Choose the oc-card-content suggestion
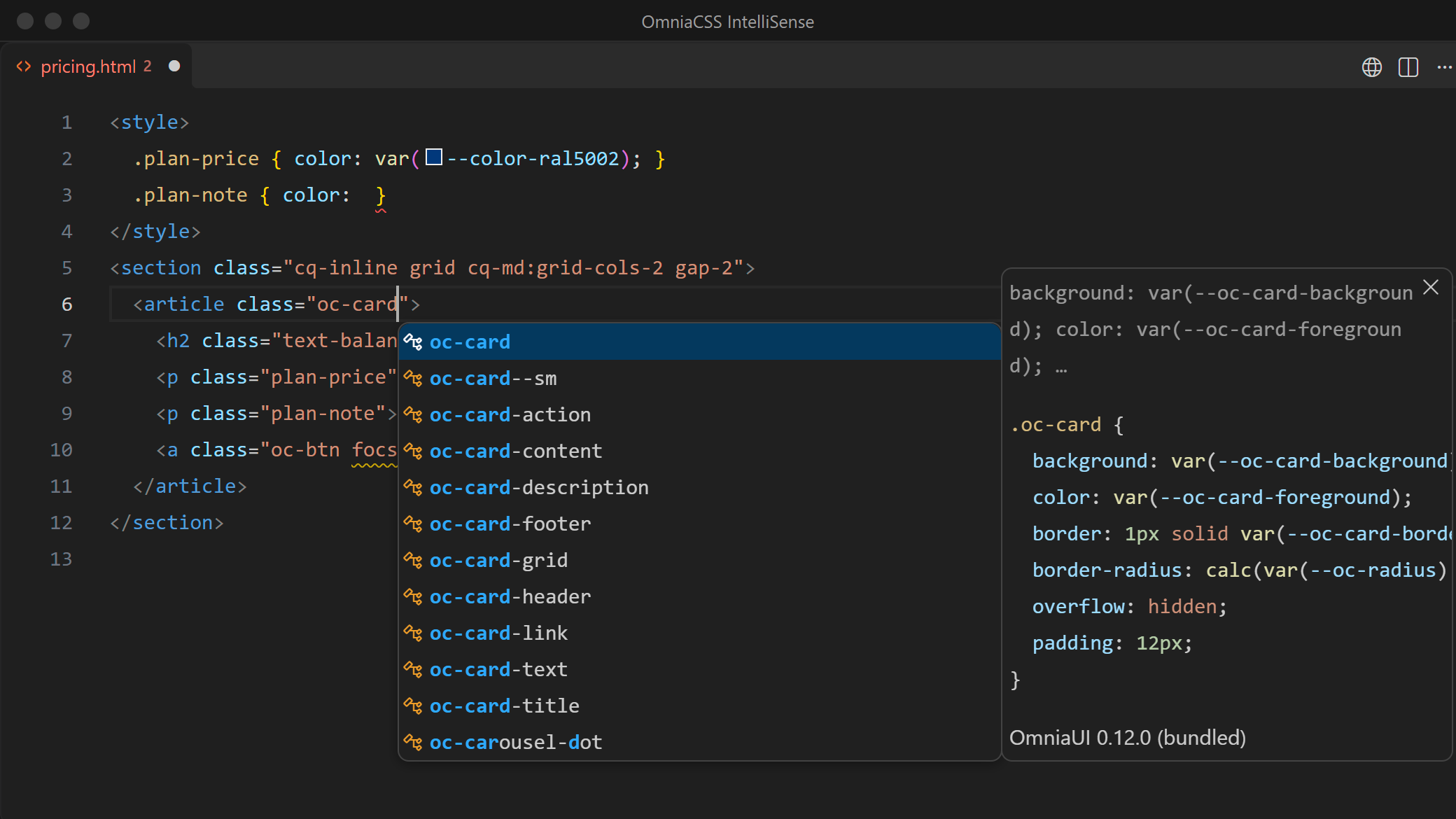This screenshot has height=819, width=1456. [699, 451]
